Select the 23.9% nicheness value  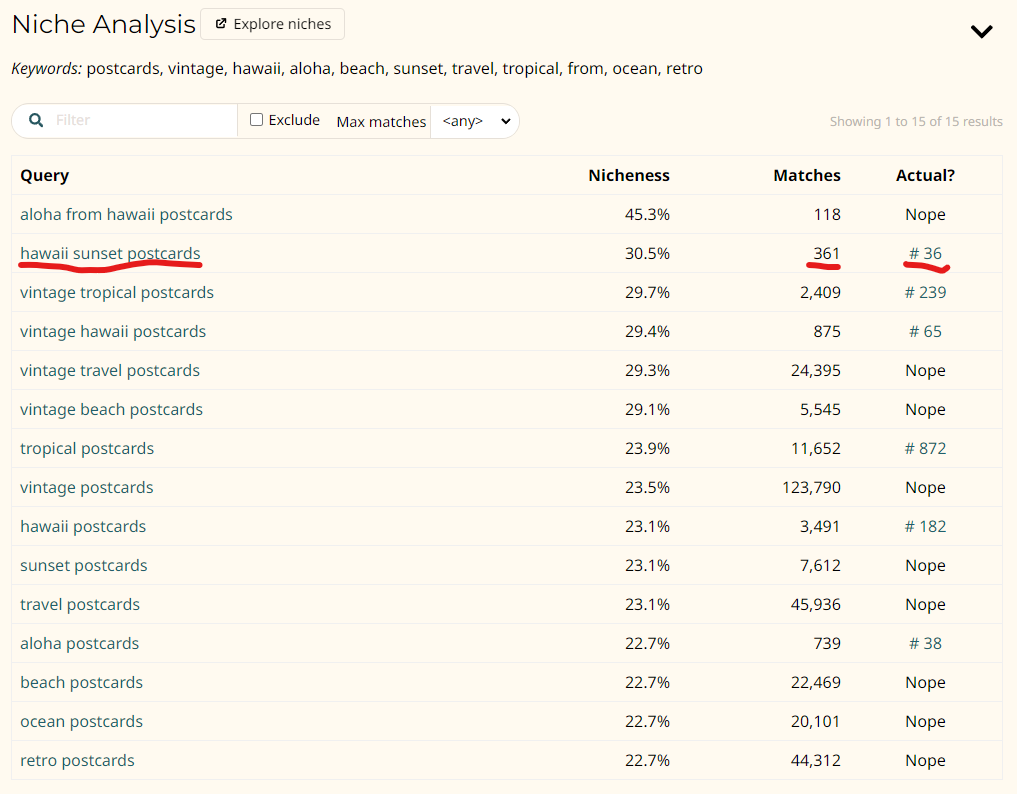point(647,448)
